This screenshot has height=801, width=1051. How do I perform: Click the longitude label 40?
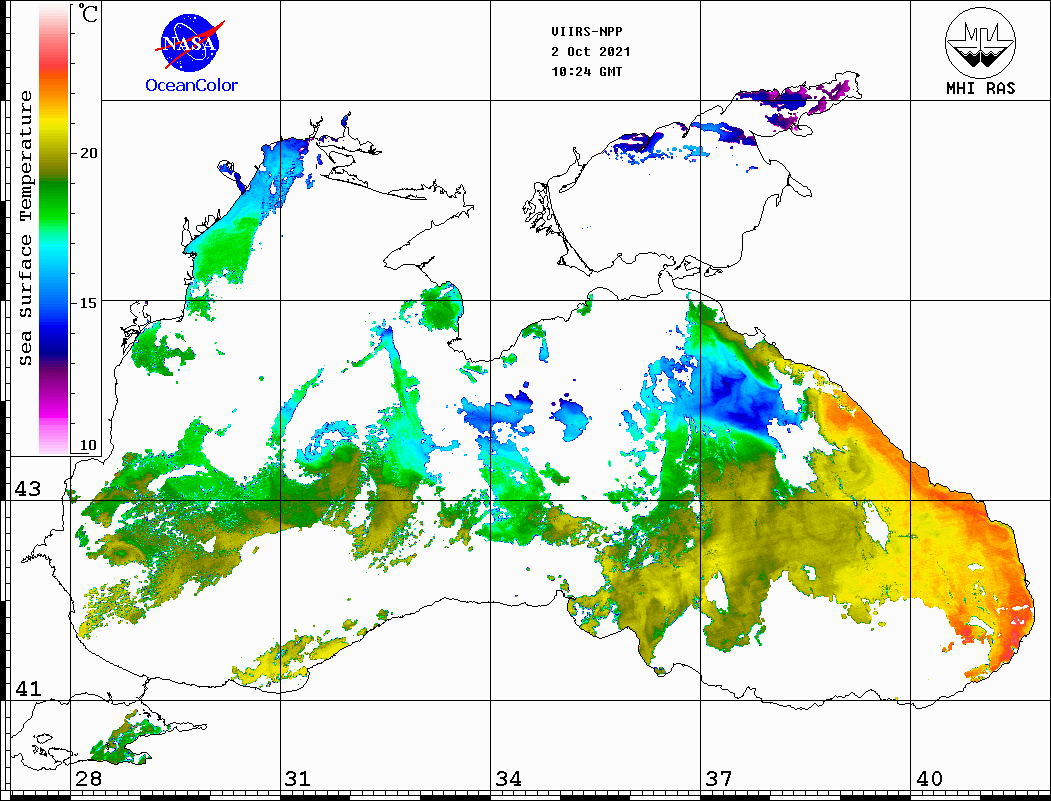[928, 778]
